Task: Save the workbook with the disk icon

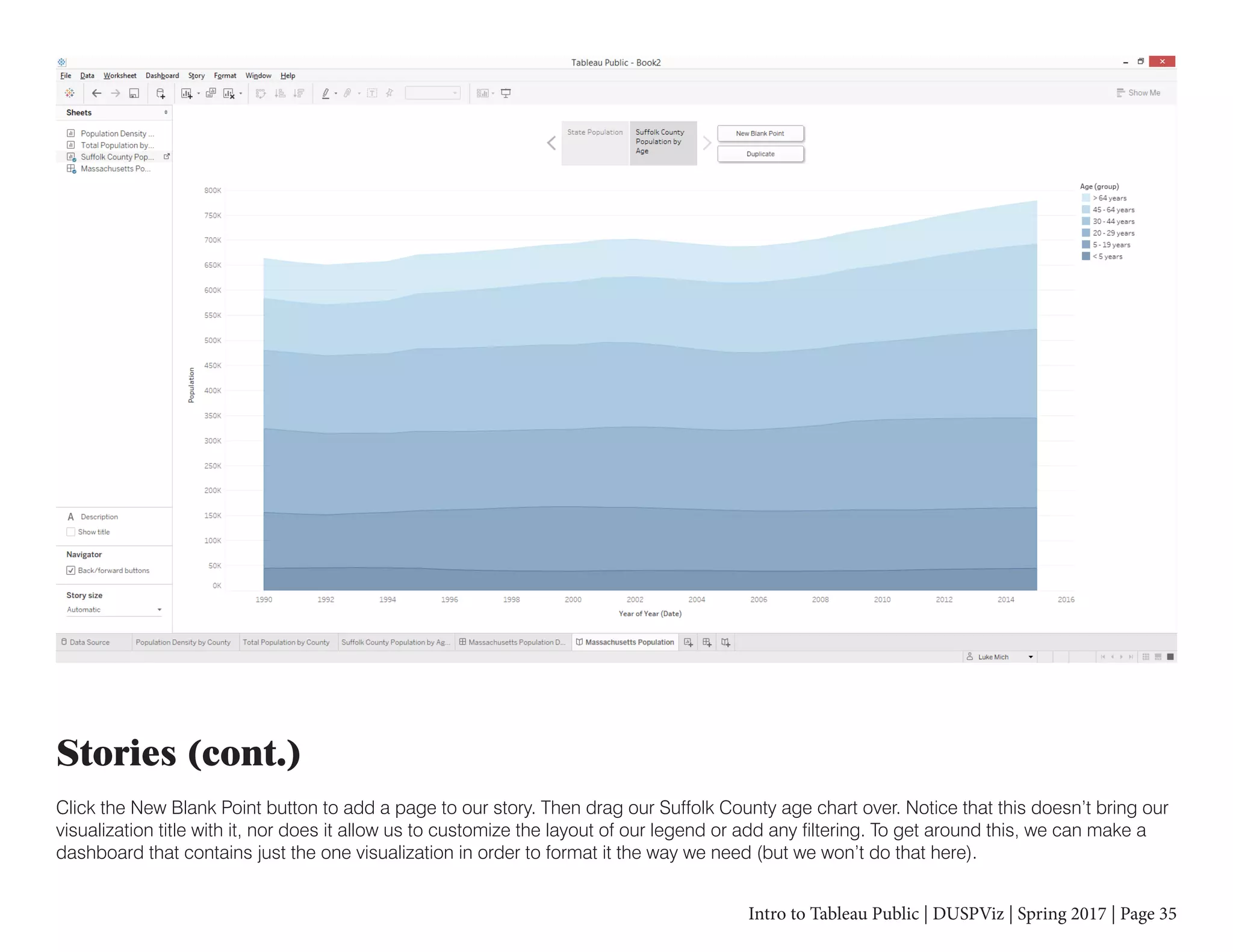Action: pos(134,93)
